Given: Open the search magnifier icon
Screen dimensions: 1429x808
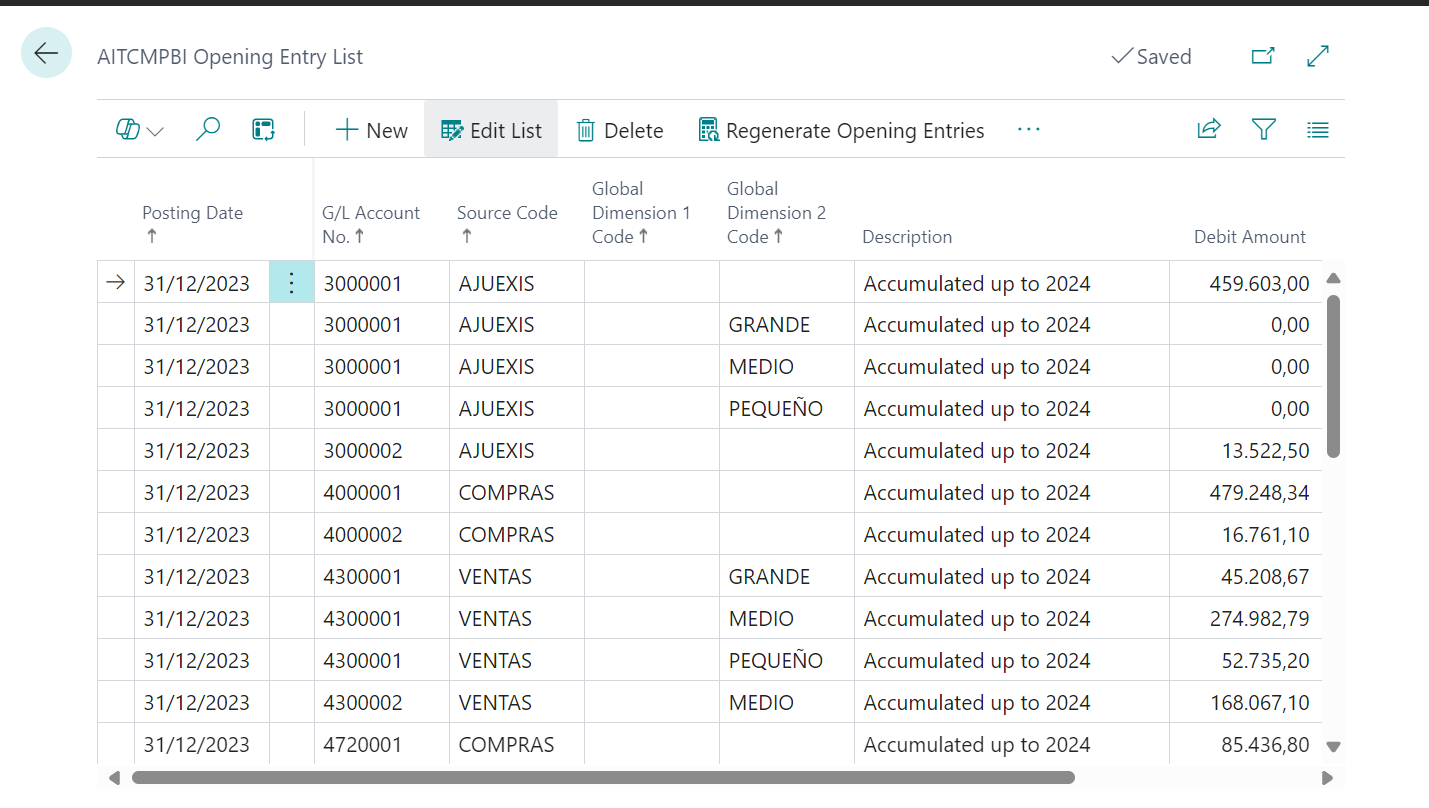Looking at the screenshot, I should click(x=208, y=130).
